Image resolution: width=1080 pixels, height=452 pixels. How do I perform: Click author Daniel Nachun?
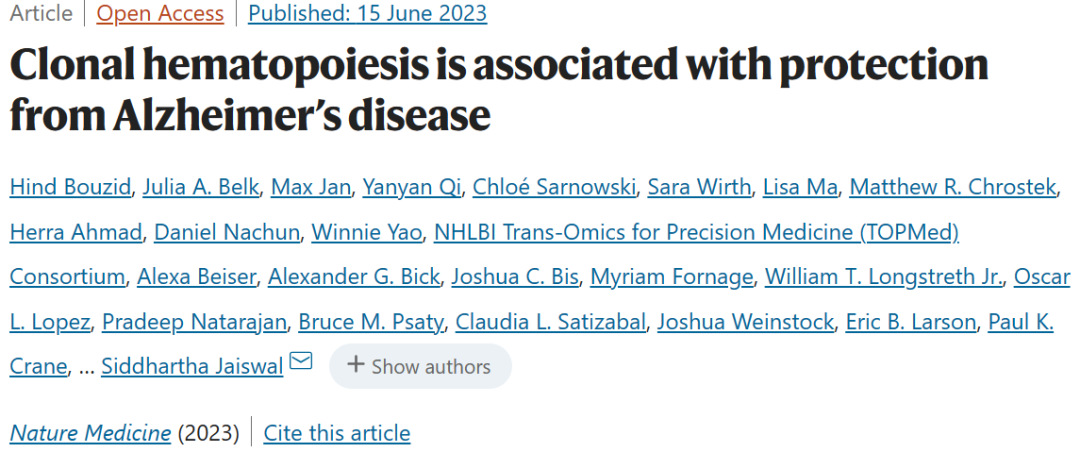(226, 232)
